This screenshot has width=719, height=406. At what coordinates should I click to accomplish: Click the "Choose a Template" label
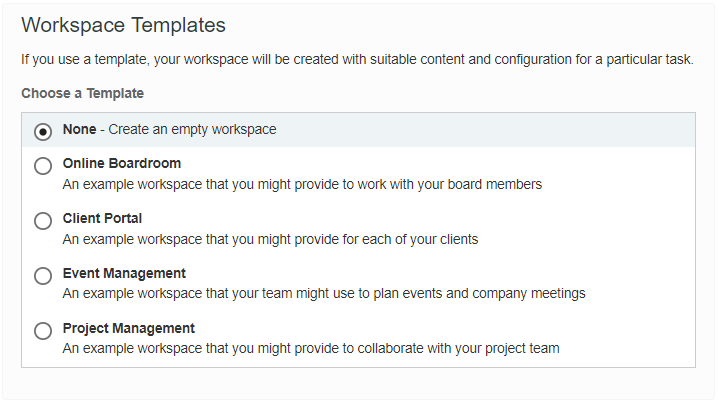(82, 94)
